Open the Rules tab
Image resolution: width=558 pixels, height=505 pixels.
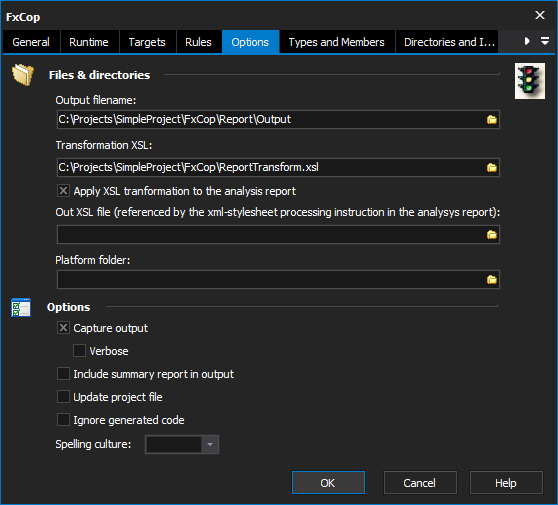[x=198, y=42]
